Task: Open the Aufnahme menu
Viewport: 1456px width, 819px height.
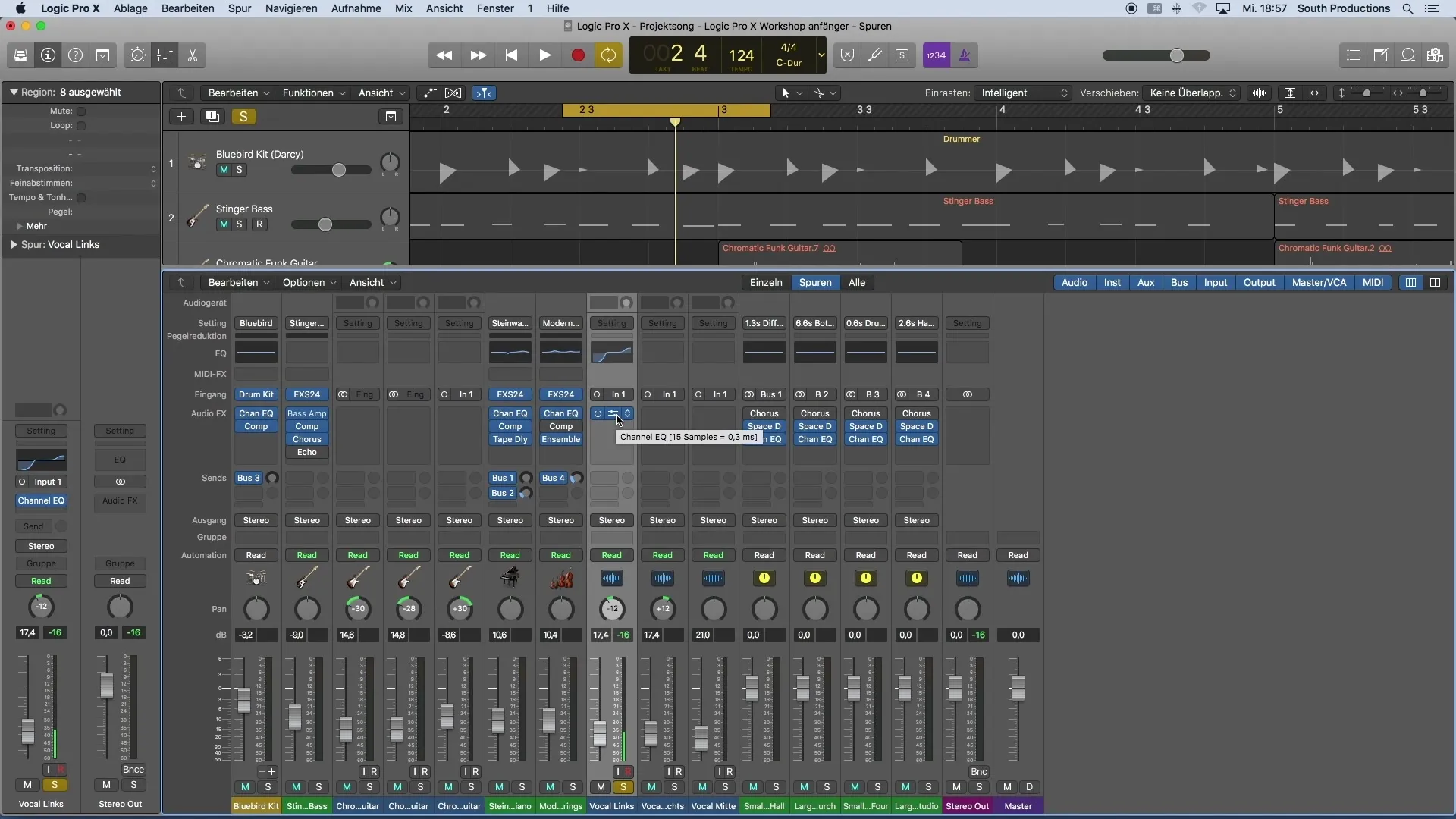Action: click(356, 8)
